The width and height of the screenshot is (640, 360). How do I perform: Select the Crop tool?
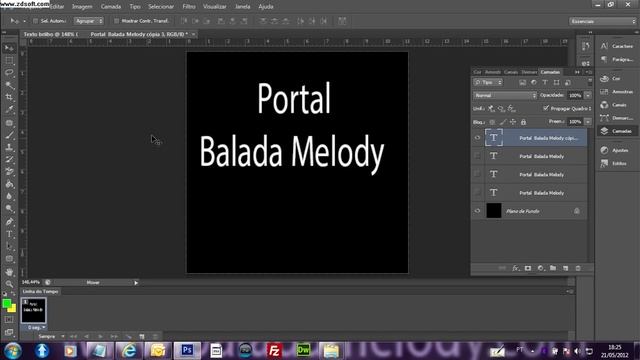pos(9,98)
